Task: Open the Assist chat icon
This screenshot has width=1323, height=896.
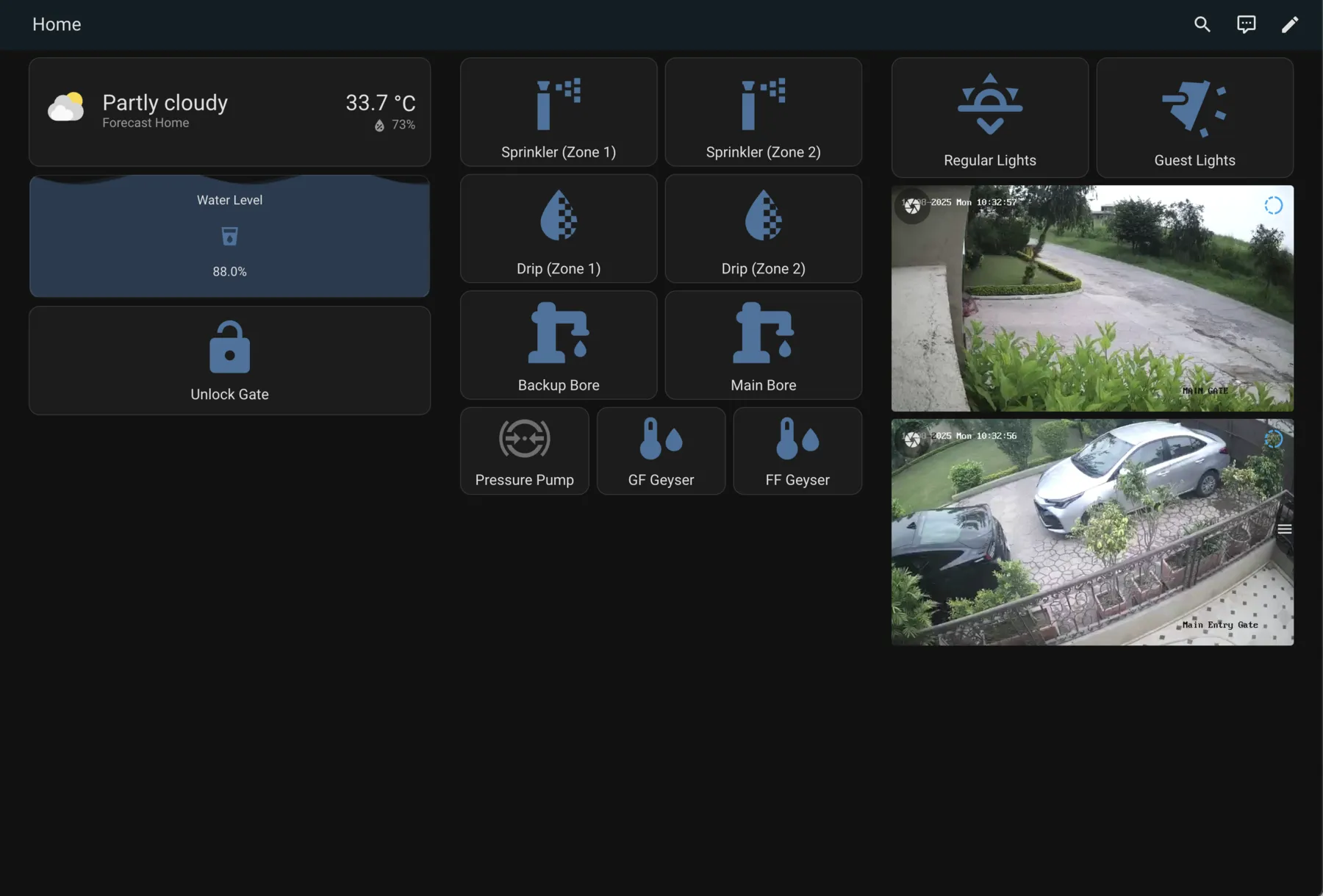Action: (1246, 24)
